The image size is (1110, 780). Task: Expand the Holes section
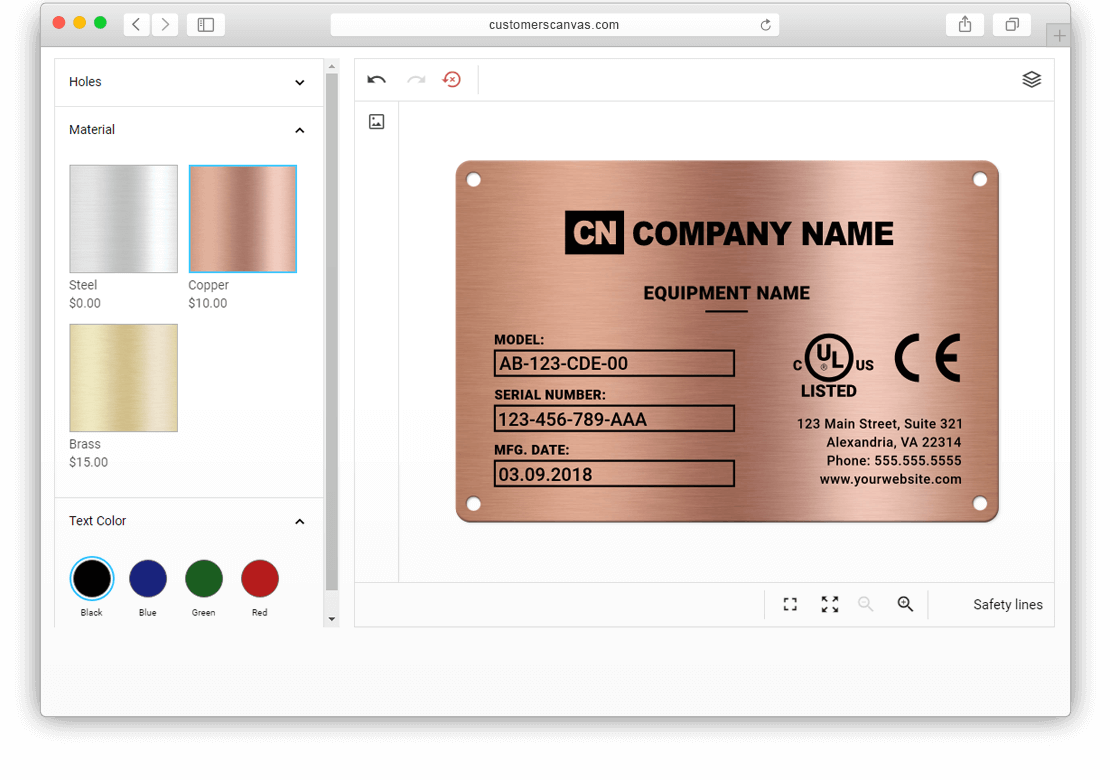[x=189, y=82]
